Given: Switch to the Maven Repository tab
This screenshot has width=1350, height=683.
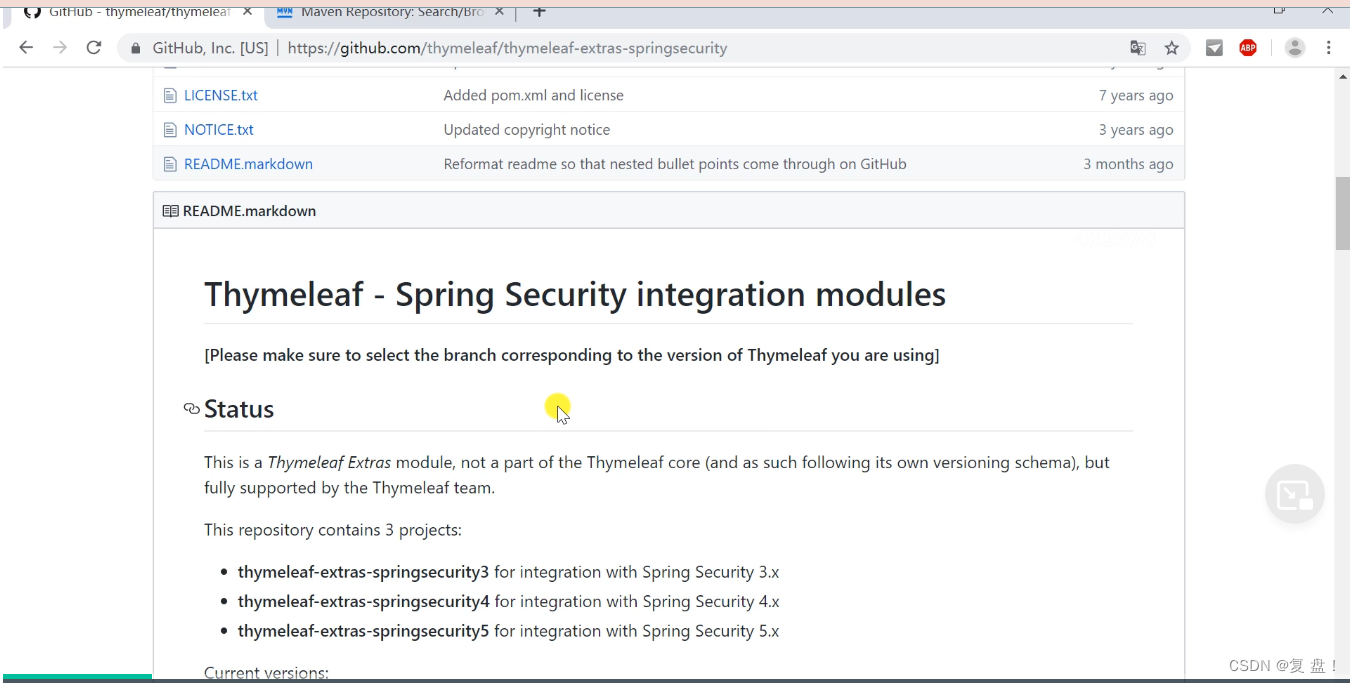Looking at the screenshot, I should pos(392,12).
